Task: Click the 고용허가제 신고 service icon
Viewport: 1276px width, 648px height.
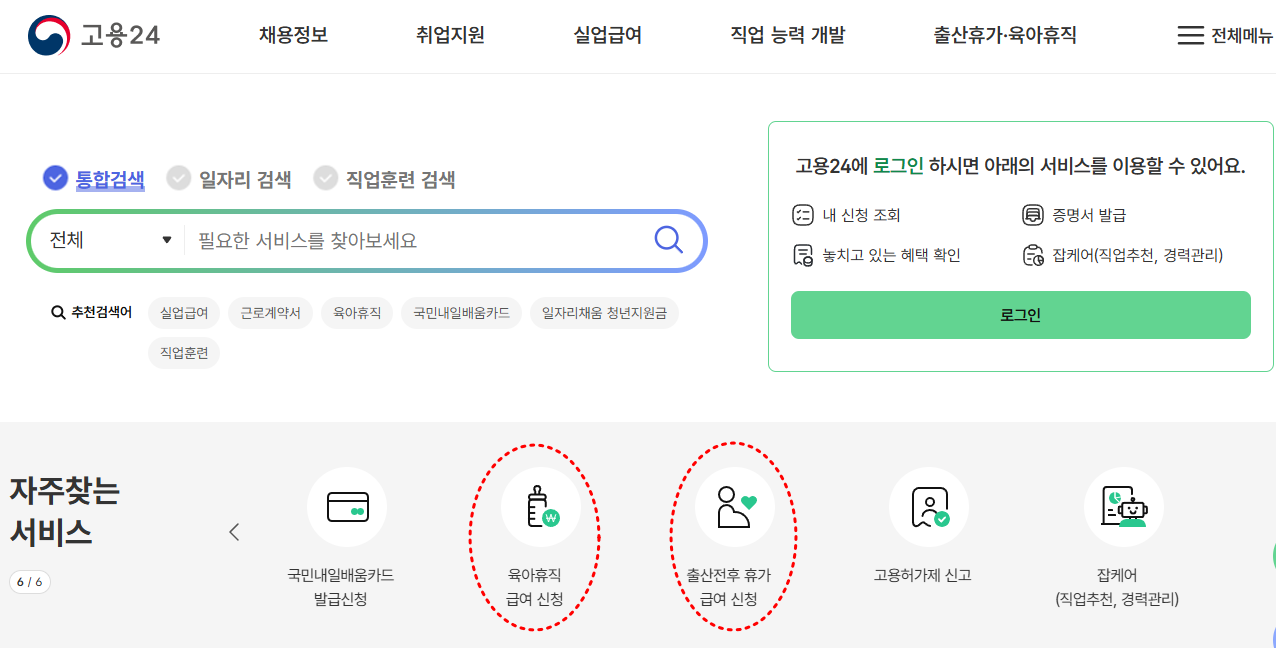Action: (x=929, y=507)
